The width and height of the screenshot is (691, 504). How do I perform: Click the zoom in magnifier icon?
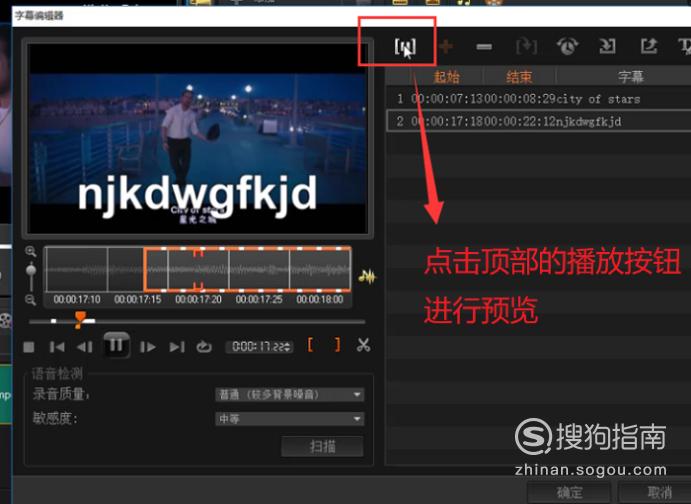[30, 252]
